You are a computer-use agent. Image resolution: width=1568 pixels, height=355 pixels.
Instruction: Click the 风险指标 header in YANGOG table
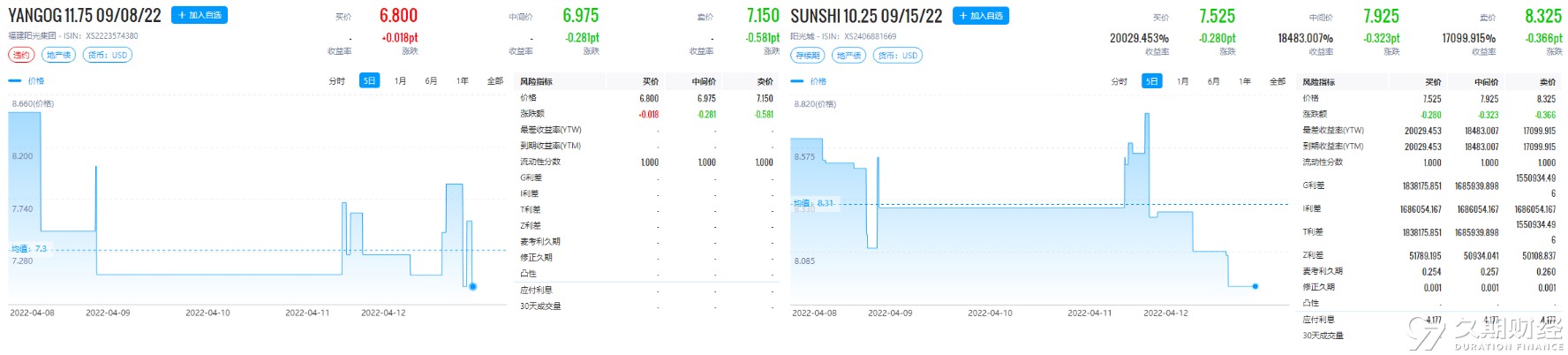point(536,81)
